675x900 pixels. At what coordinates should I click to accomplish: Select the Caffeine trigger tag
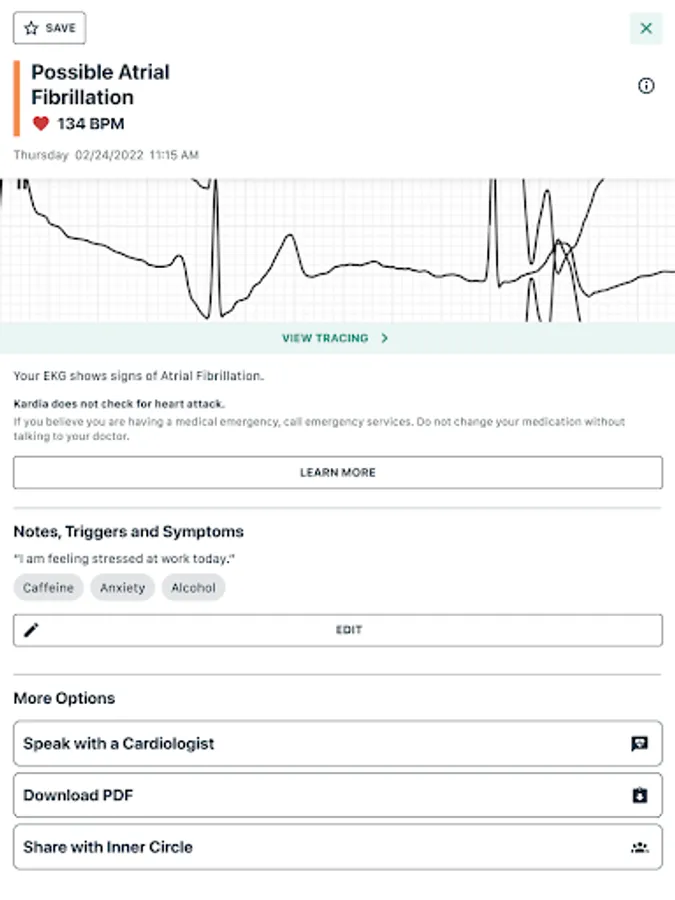48,588
